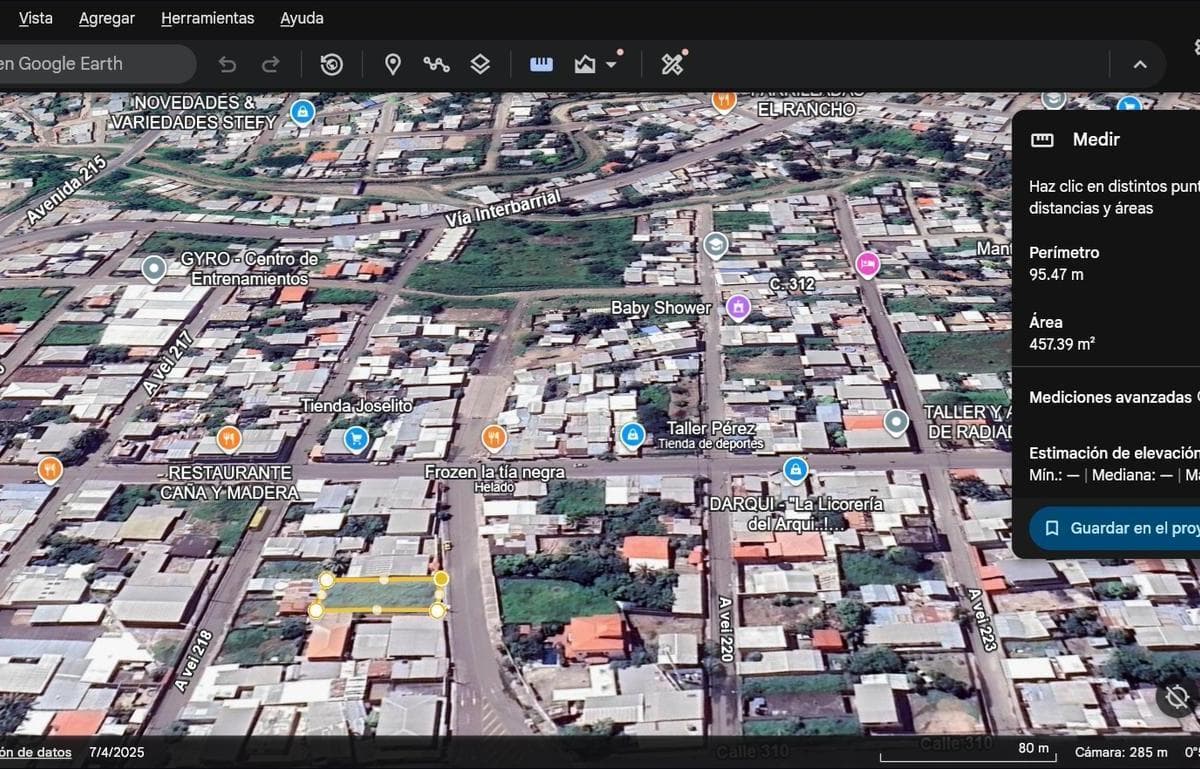Select the TALLER DE RADIAD gray pin
1200x769 pixels.
[x=896, y=422]
